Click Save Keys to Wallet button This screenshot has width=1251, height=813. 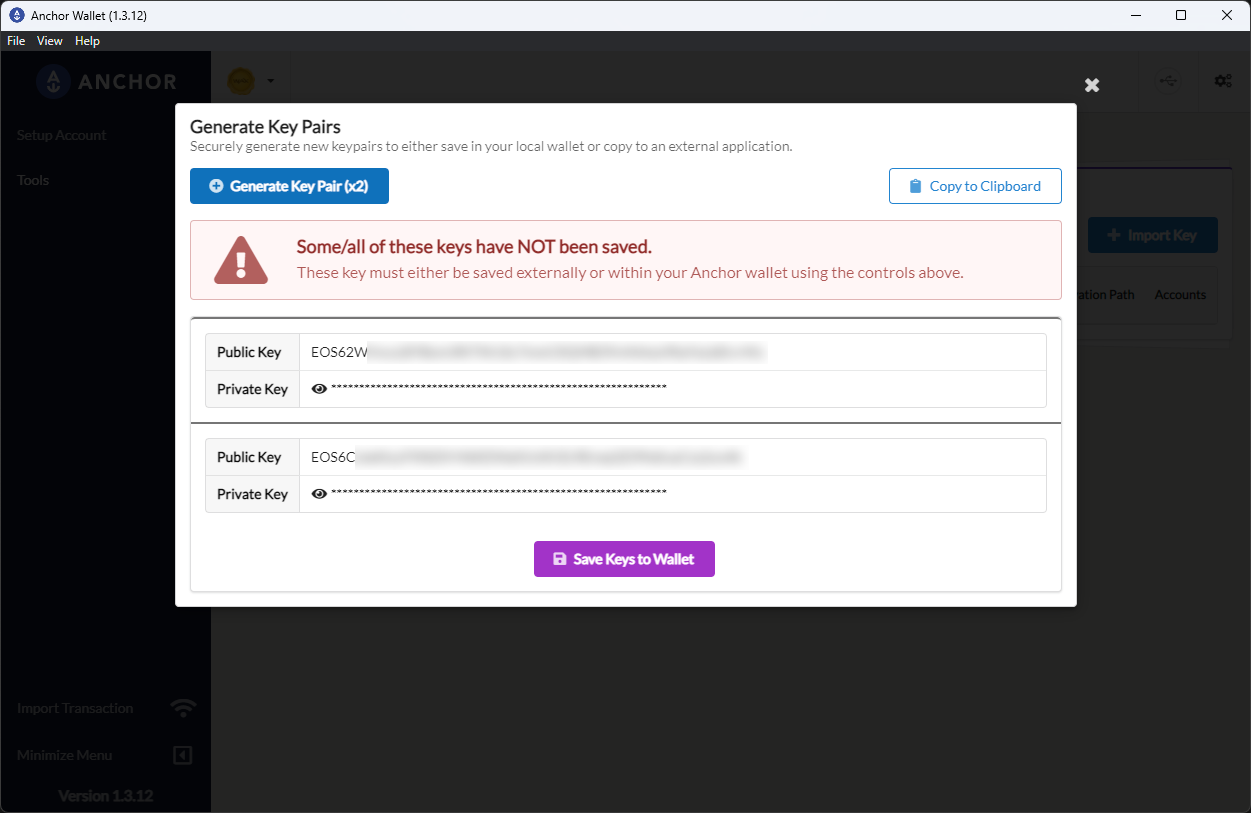(624, 559)
